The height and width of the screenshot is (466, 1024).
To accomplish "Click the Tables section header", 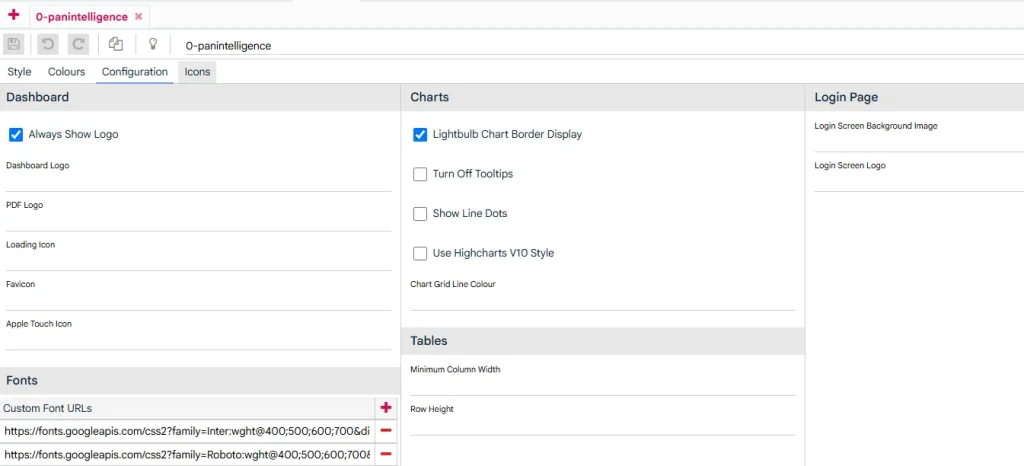I will tap(603, 341).
